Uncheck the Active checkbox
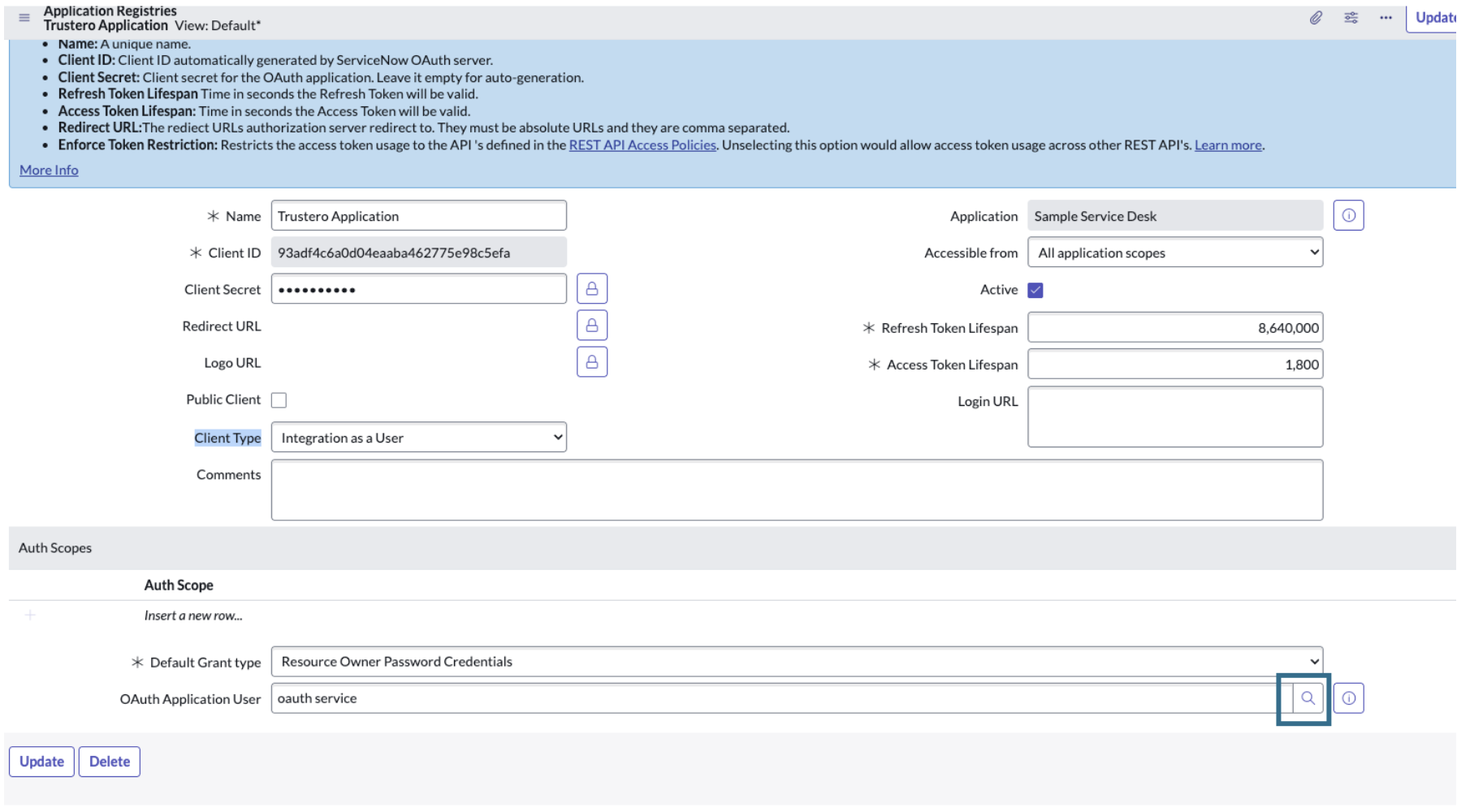This screenshot has height=812, width=1457. 1035,291
